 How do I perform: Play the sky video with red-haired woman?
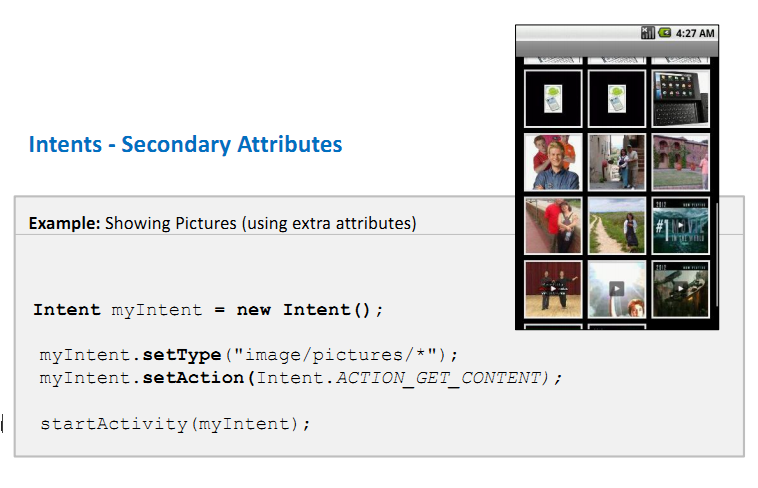tap(617, 289)
